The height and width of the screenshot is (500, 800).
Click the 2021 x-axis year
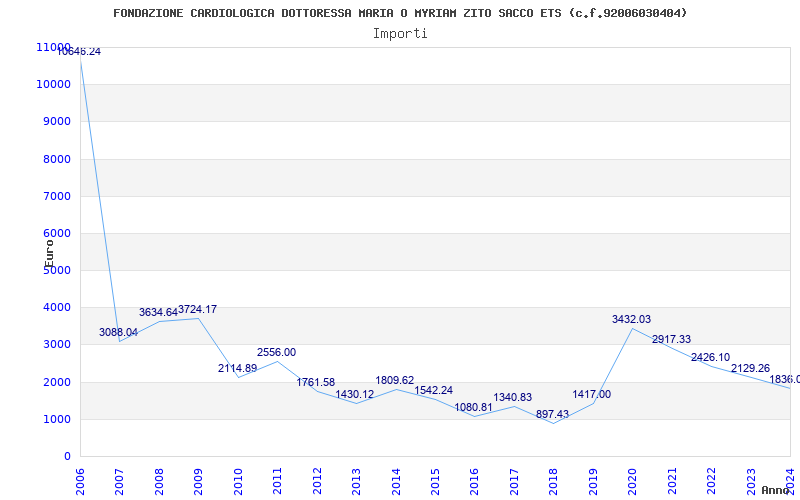pyautogui.click(x=671, y=480)
